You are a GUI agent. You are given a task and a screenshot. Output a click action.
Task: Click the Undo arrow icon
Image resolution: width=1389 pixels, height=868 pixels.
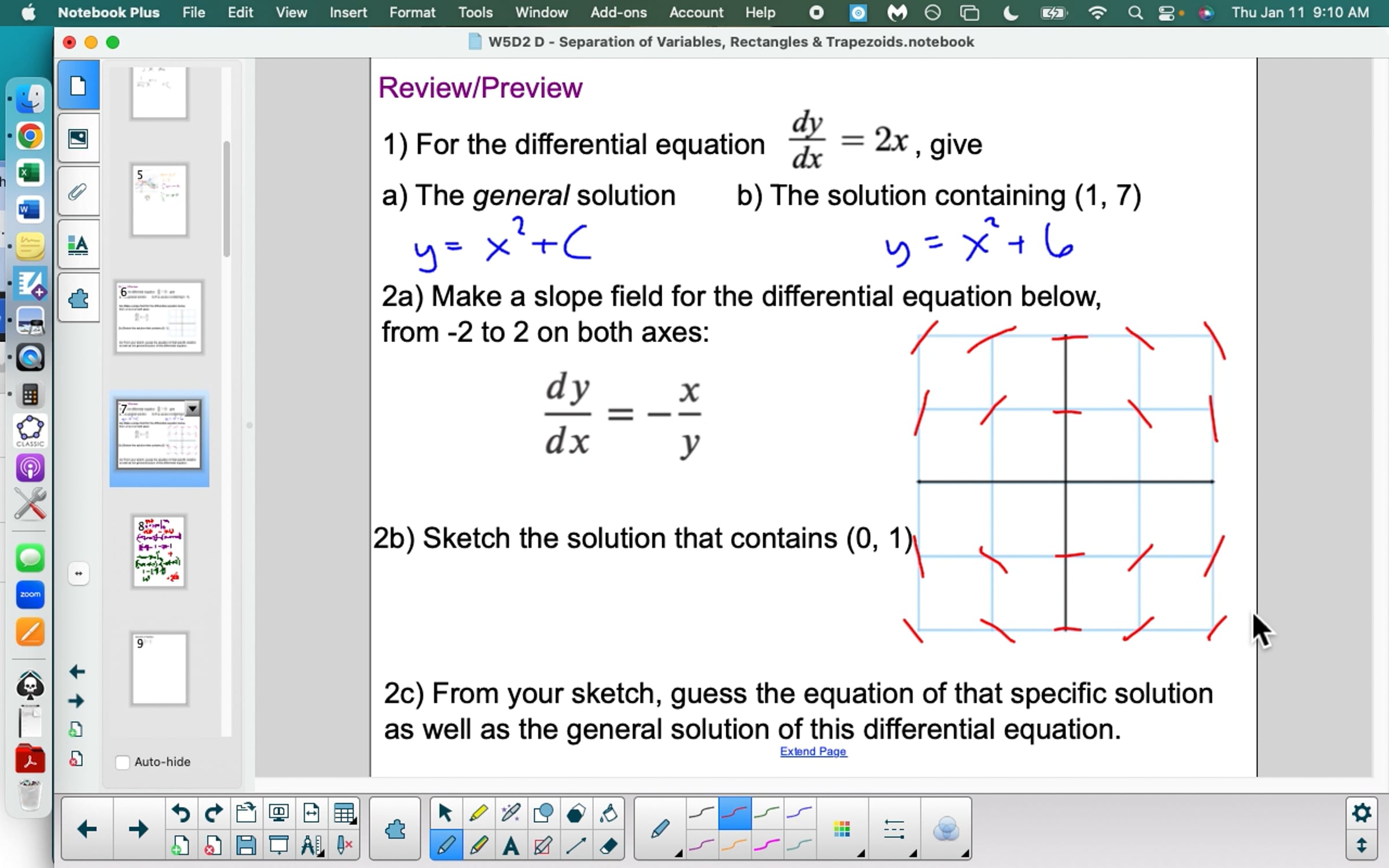coord(181,814)
